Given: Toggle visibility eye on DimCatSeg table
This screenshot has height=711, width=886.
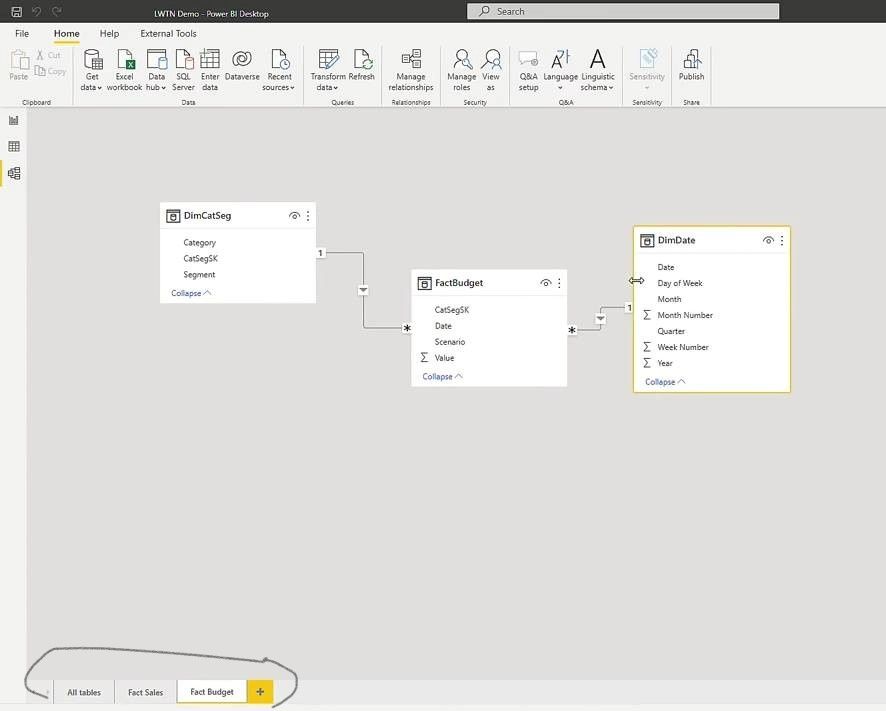Looking at the screenshot, I should point(294,216).
